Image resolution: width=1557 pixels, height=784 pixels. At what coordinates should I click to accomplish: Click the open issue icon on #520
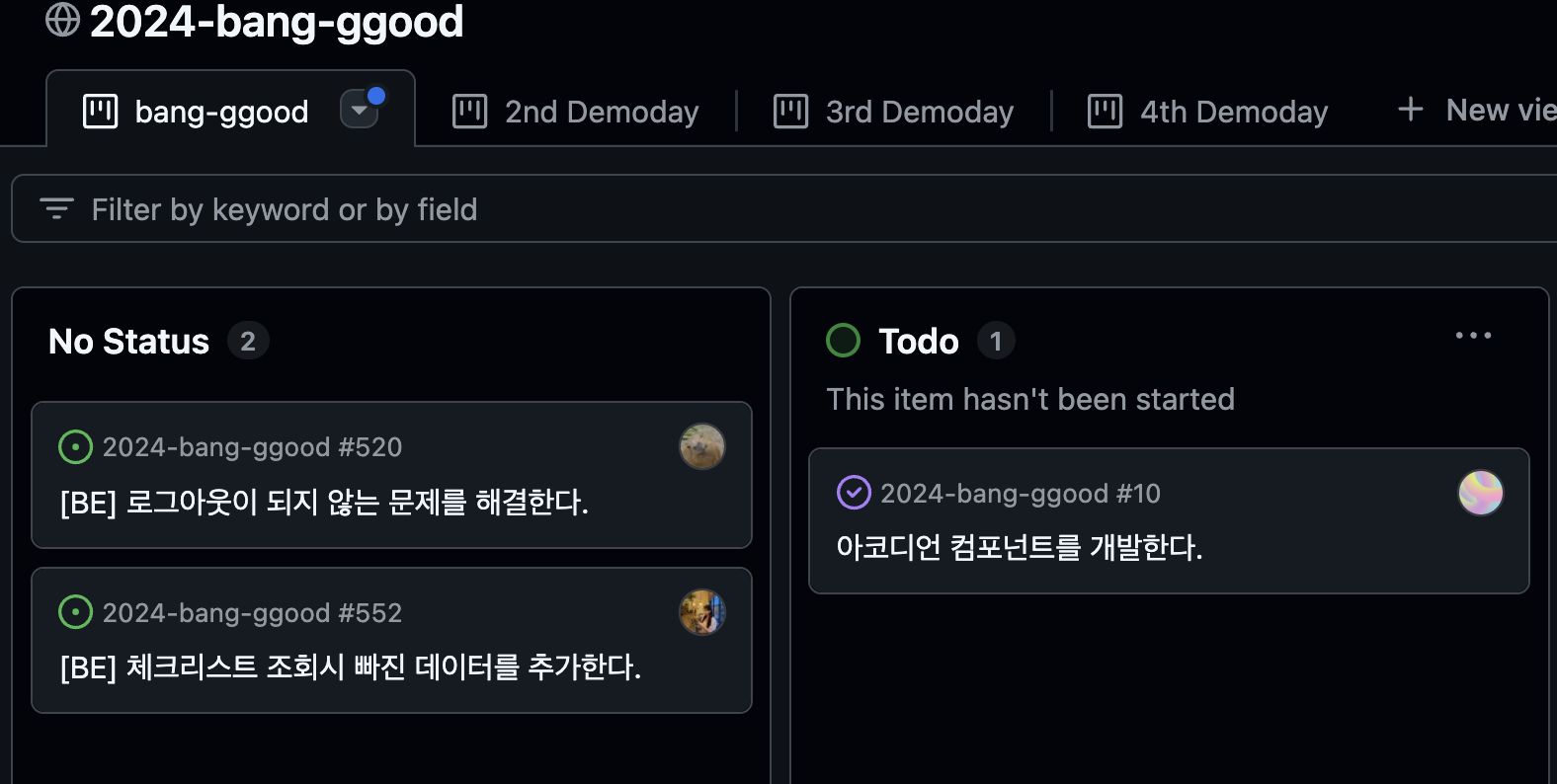[76, 447]
